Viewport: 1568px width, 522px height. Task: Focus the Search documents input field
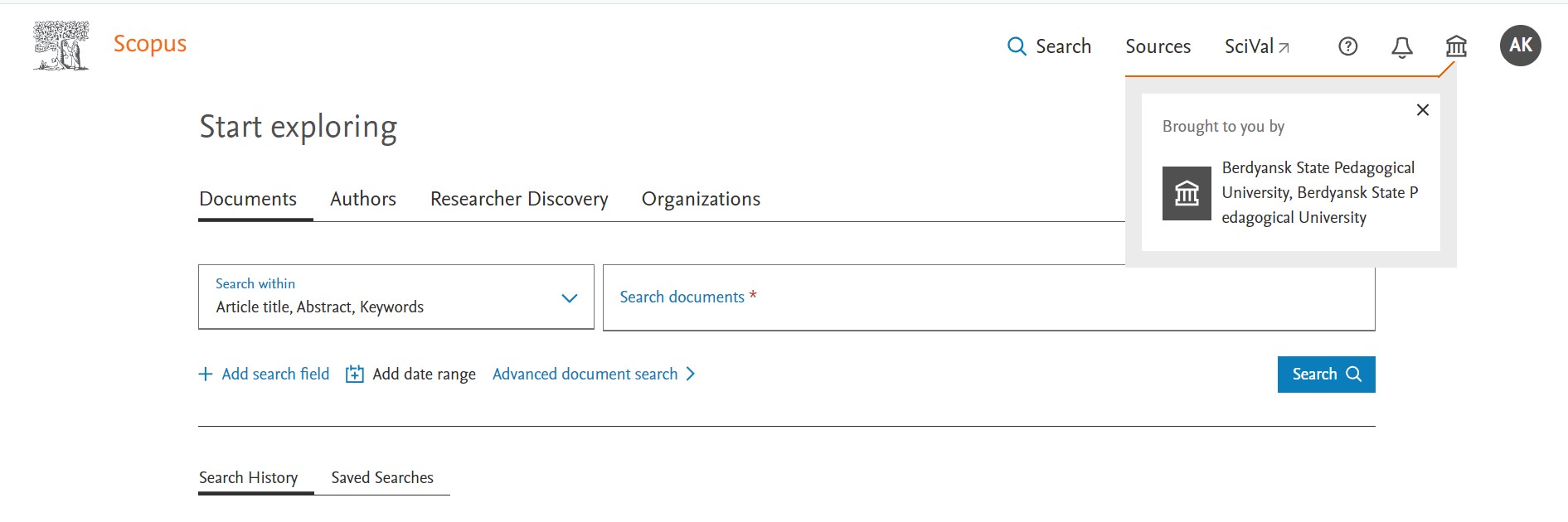coord(988,297)
